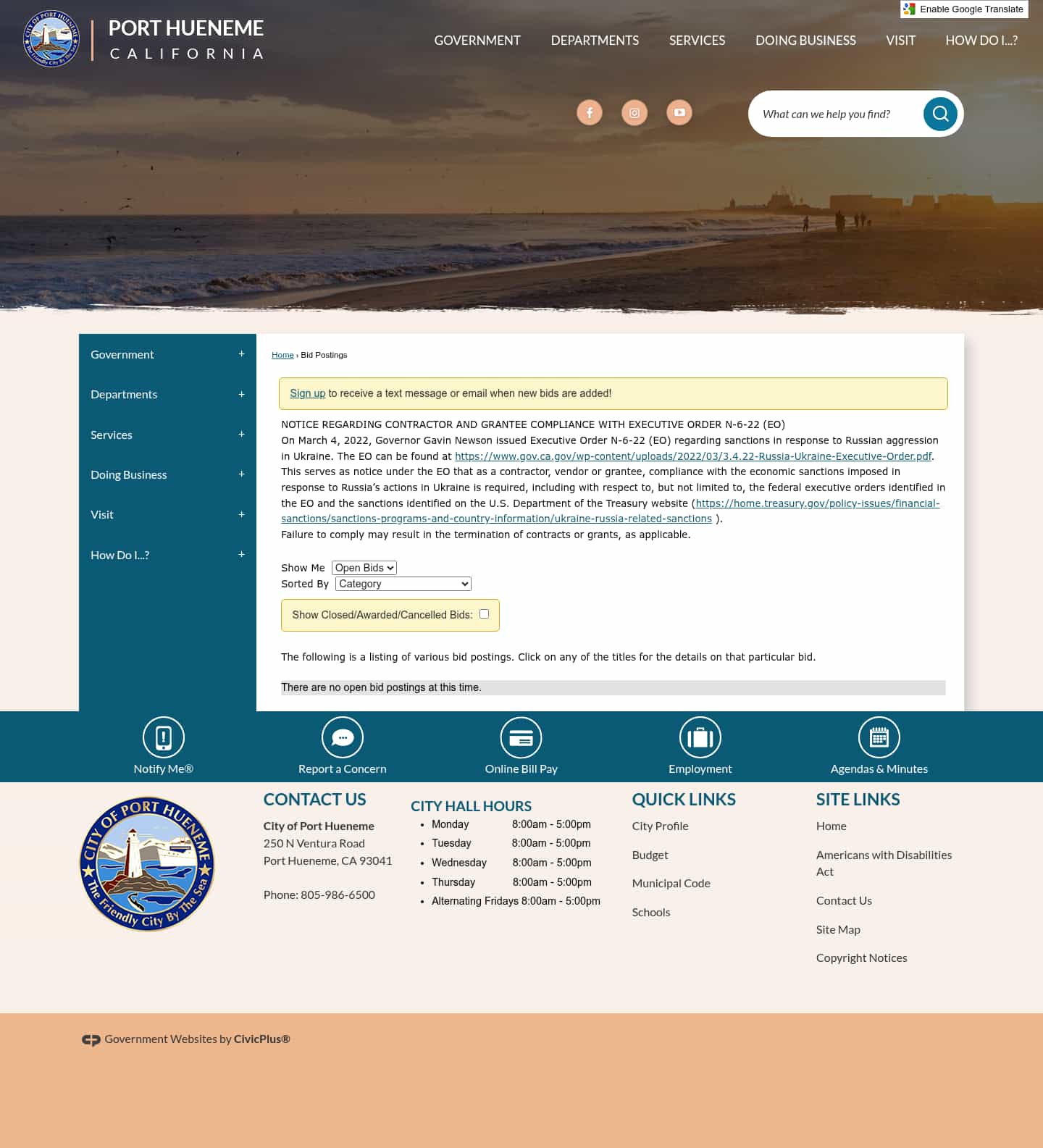
Task: Click the large city seal in footer
Action: click(147, 864)
